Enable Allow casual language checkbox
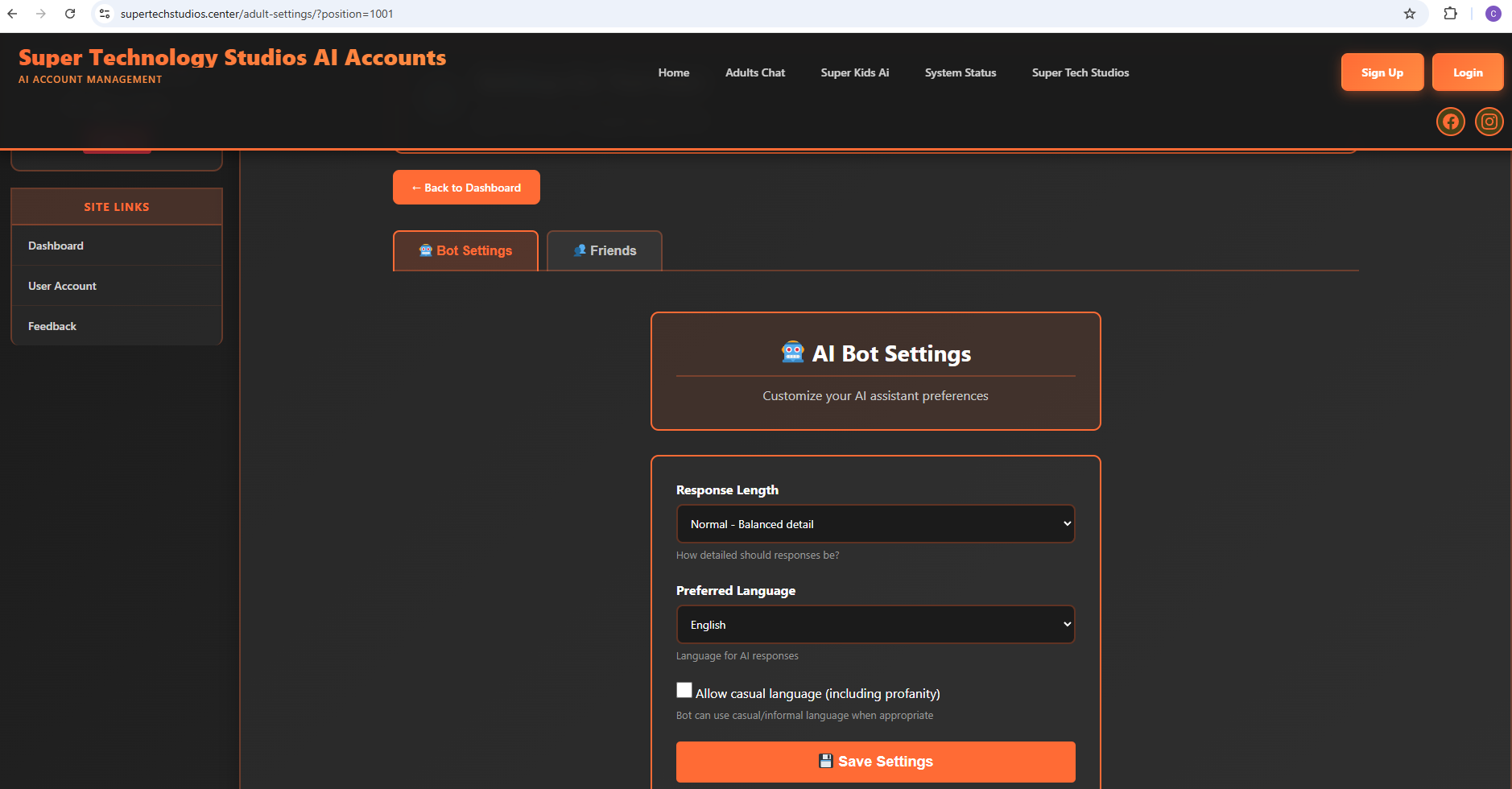The image size is (1512, 789). [x=684, y=690]
